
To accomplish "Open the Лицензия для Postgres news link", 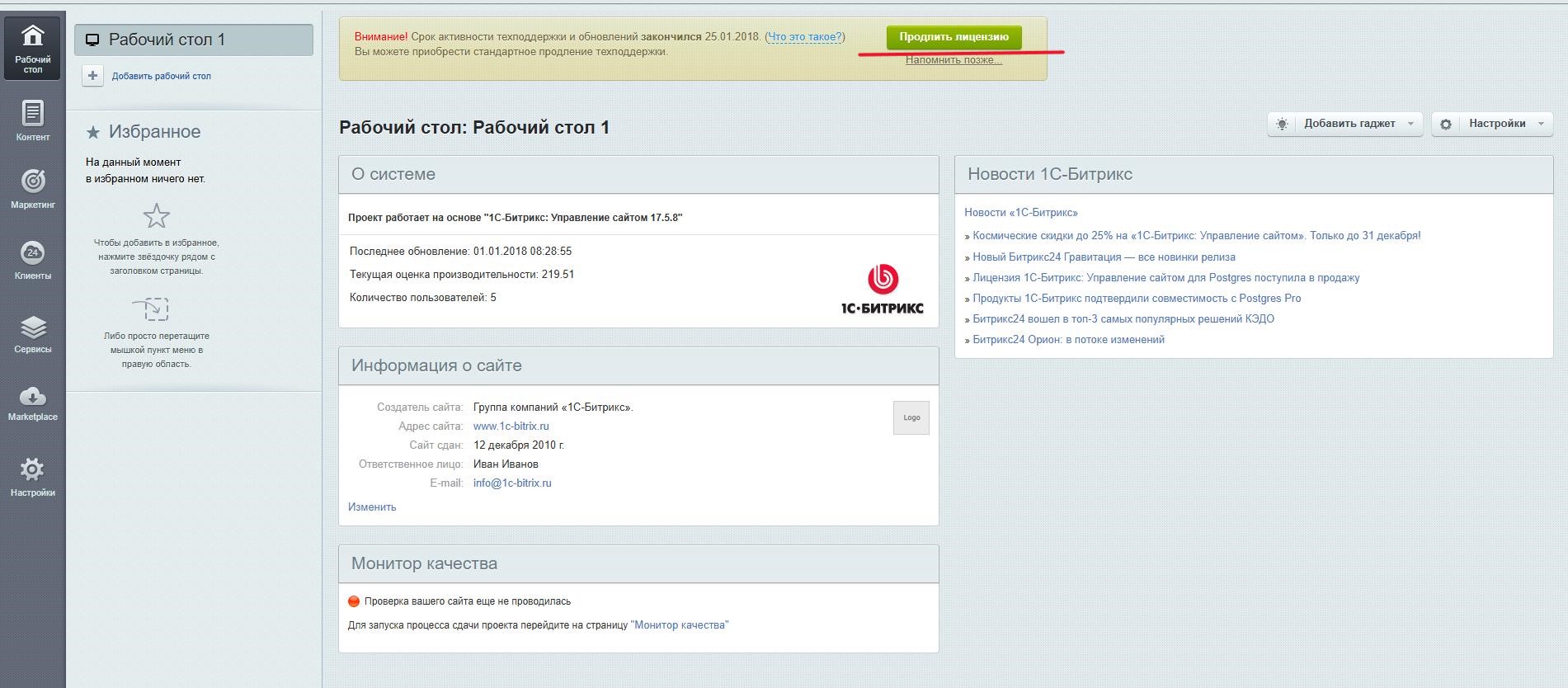I will pyautogui.click(x=1165, y=278).
